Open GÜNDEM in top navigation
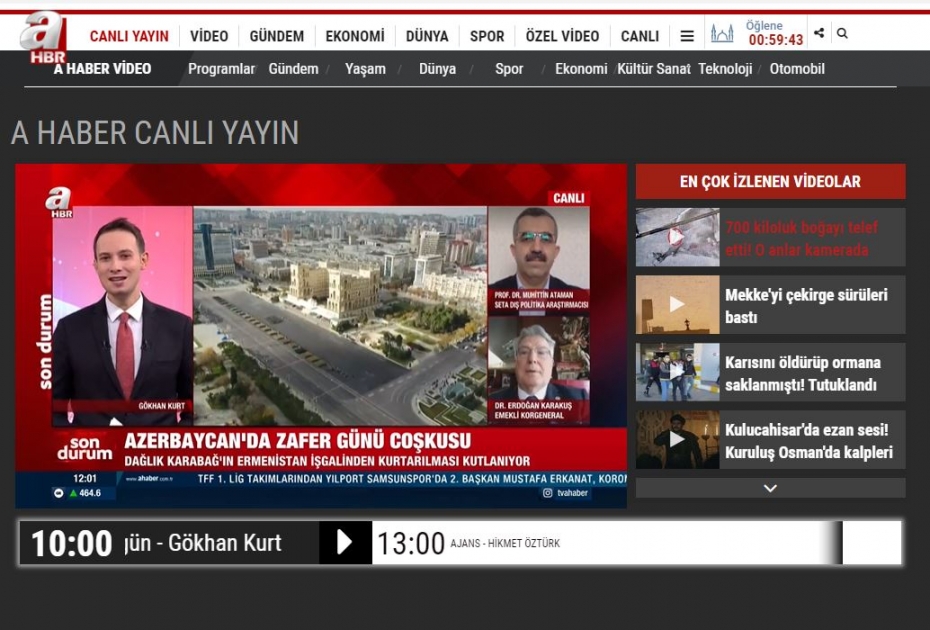 tap(277, 36)
